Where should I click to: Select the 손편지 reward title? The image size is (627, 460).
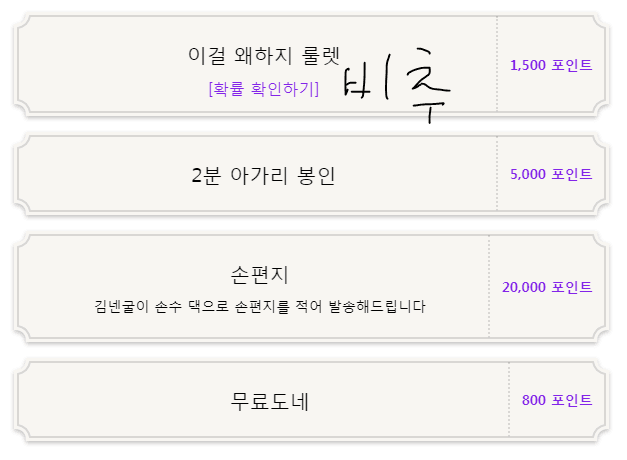tap(260, 275)
